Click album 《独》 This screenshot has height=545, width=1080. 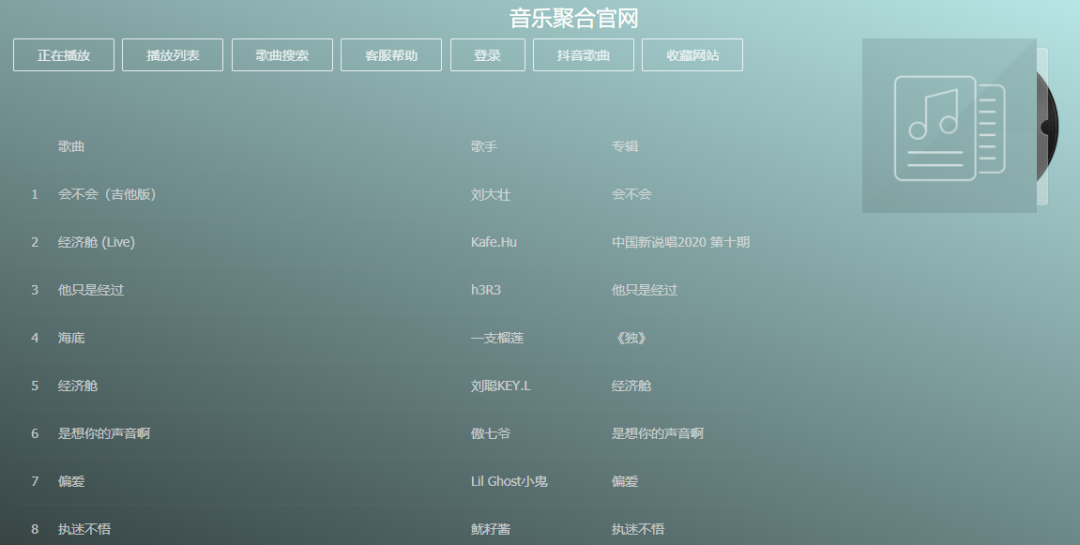pyautogui.click(x=630, y=338)
